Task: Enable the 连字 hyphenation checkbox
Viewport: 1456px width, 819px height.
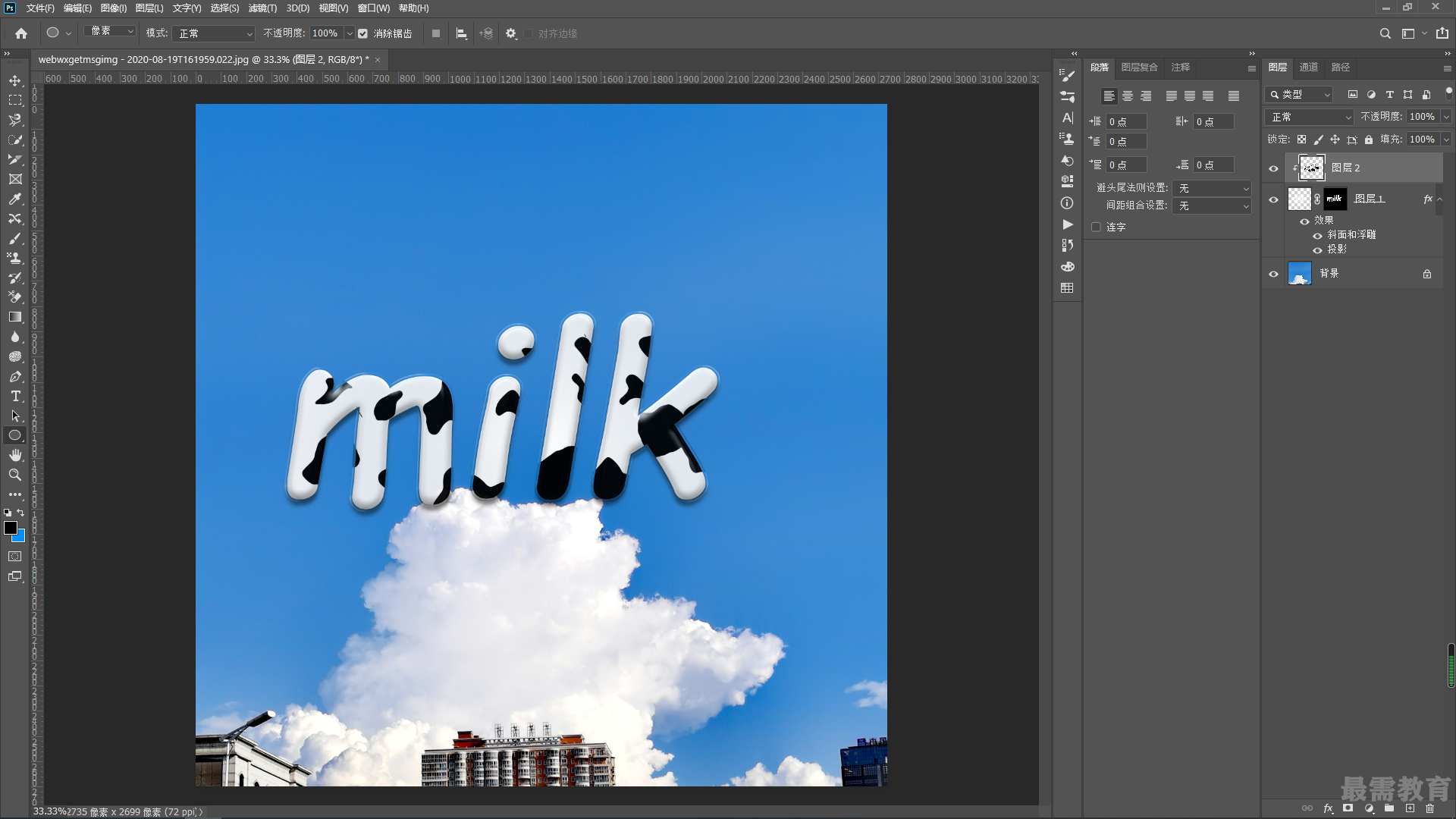Action: pyautogui.click(x=1096, y=227)
